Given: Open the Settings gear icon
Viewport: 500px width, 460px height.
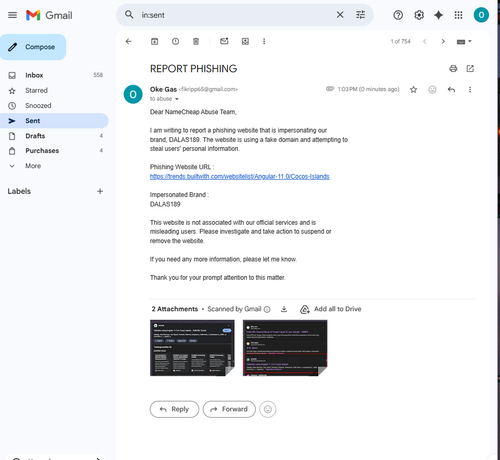Looking at the screenshot, I should point(419,15).
